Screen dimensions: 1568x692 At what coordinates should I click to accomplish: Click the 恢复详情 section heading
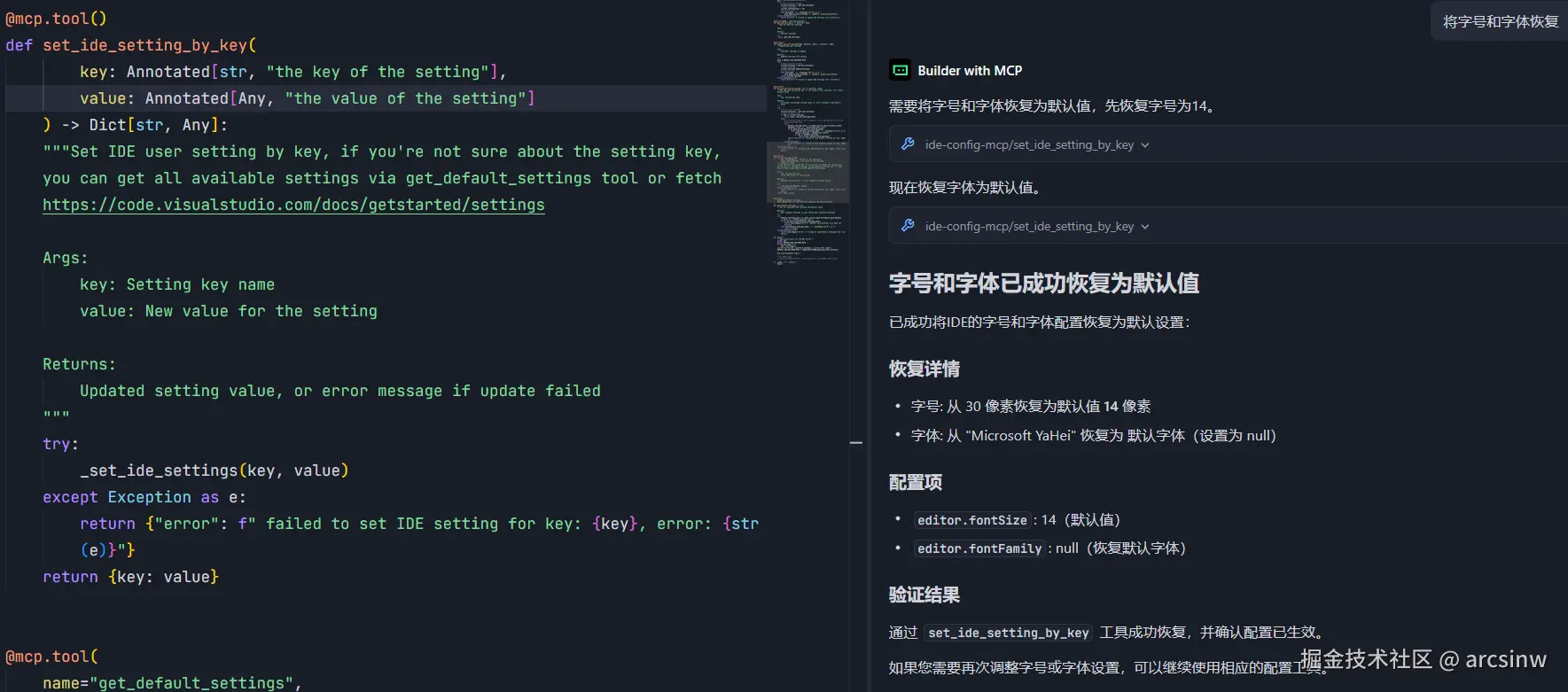(924, 369)
